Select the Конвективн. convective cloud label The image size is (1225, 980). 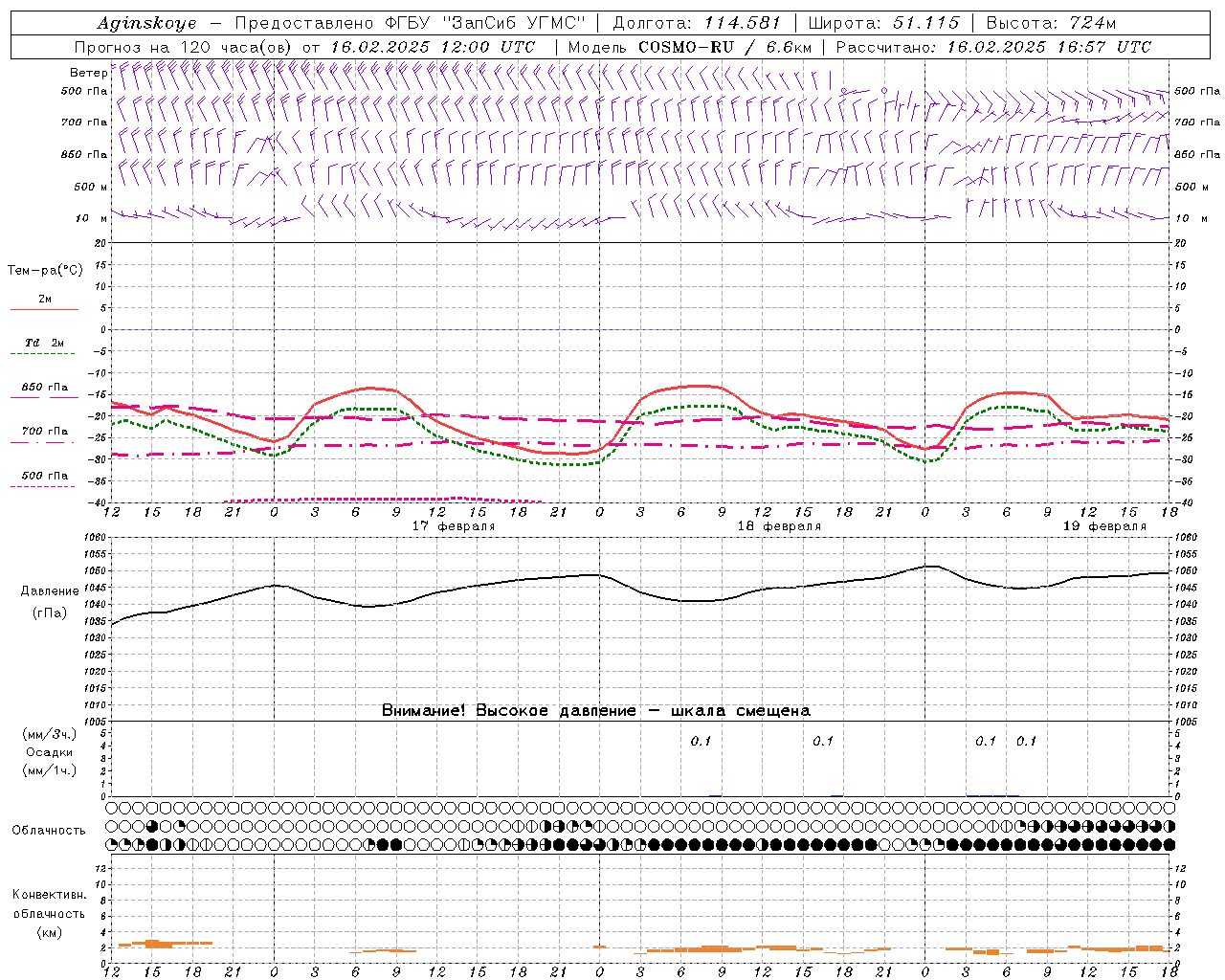tap(49, 895)
